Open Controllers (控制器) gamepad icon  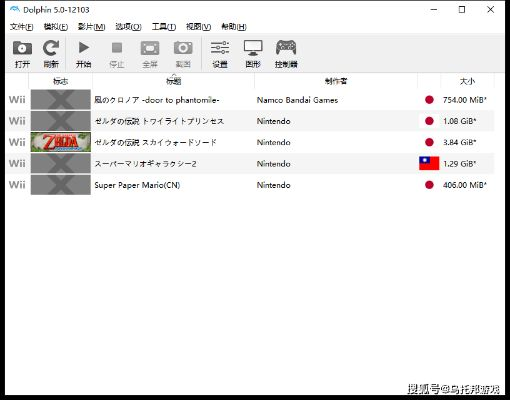point(286,53)
